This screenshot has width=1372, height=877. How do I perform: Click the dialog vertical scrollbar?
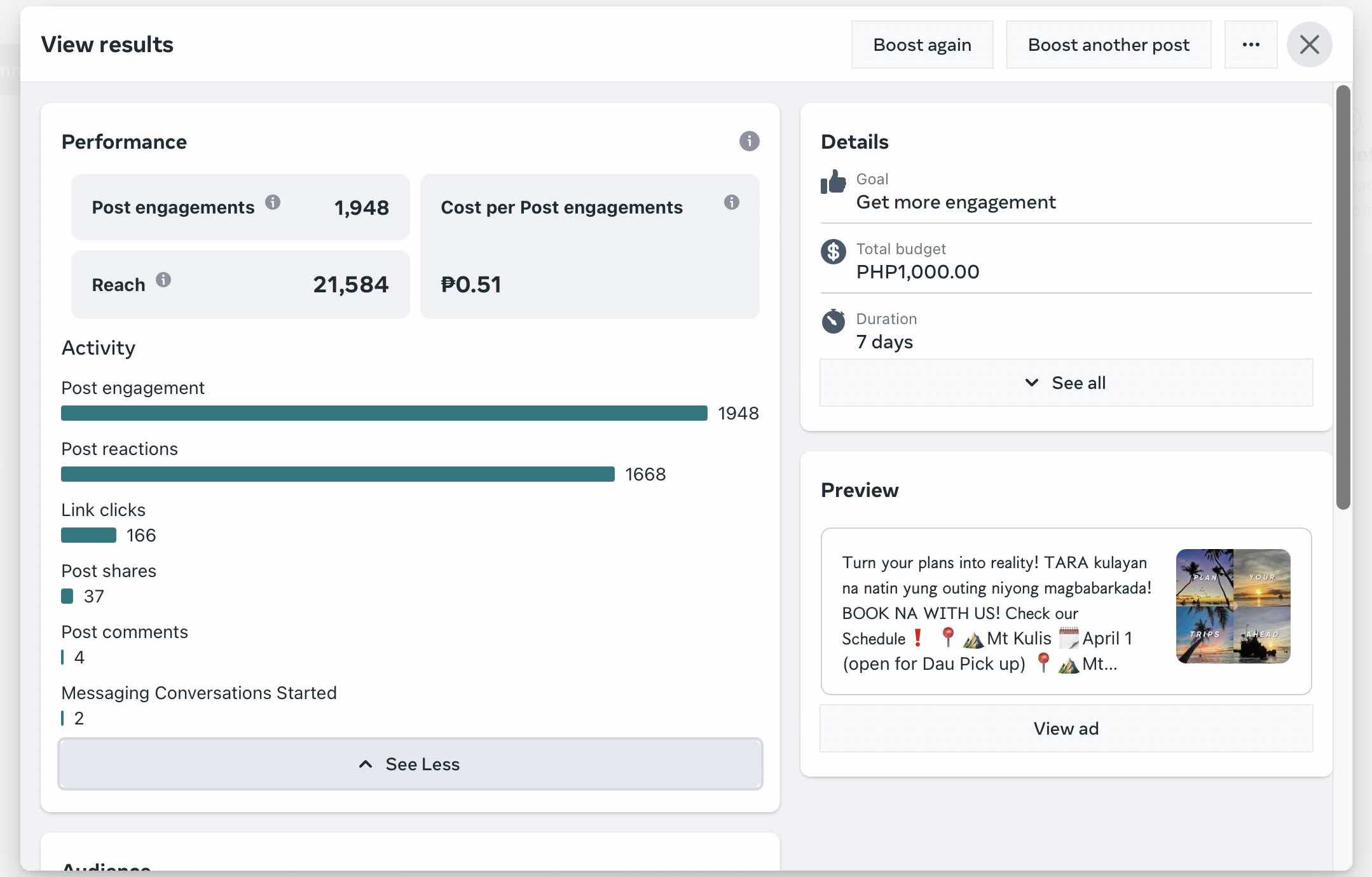1343,297
